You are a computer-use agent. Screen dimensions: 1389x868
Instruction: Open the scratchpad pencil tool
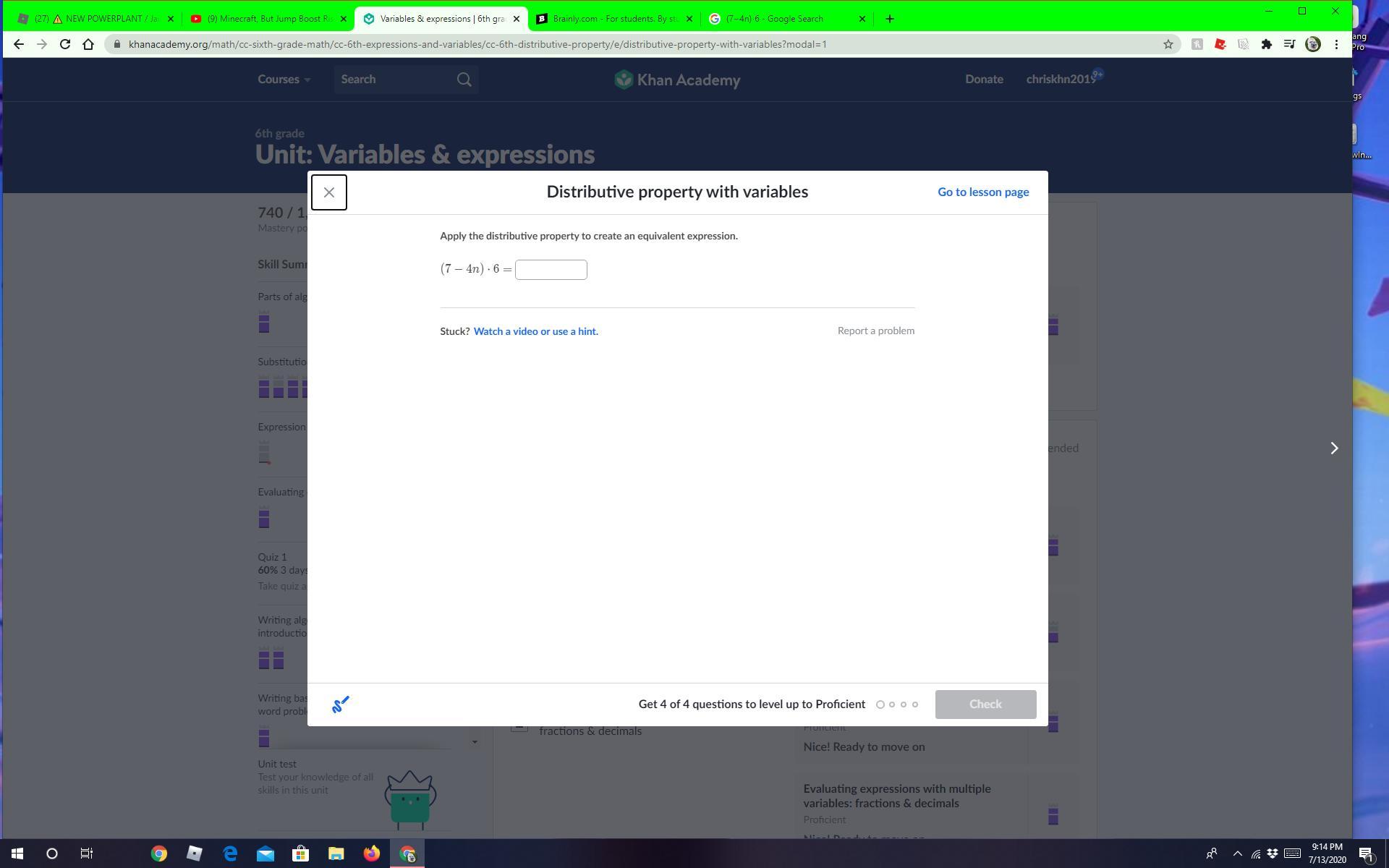coord(340,704)
